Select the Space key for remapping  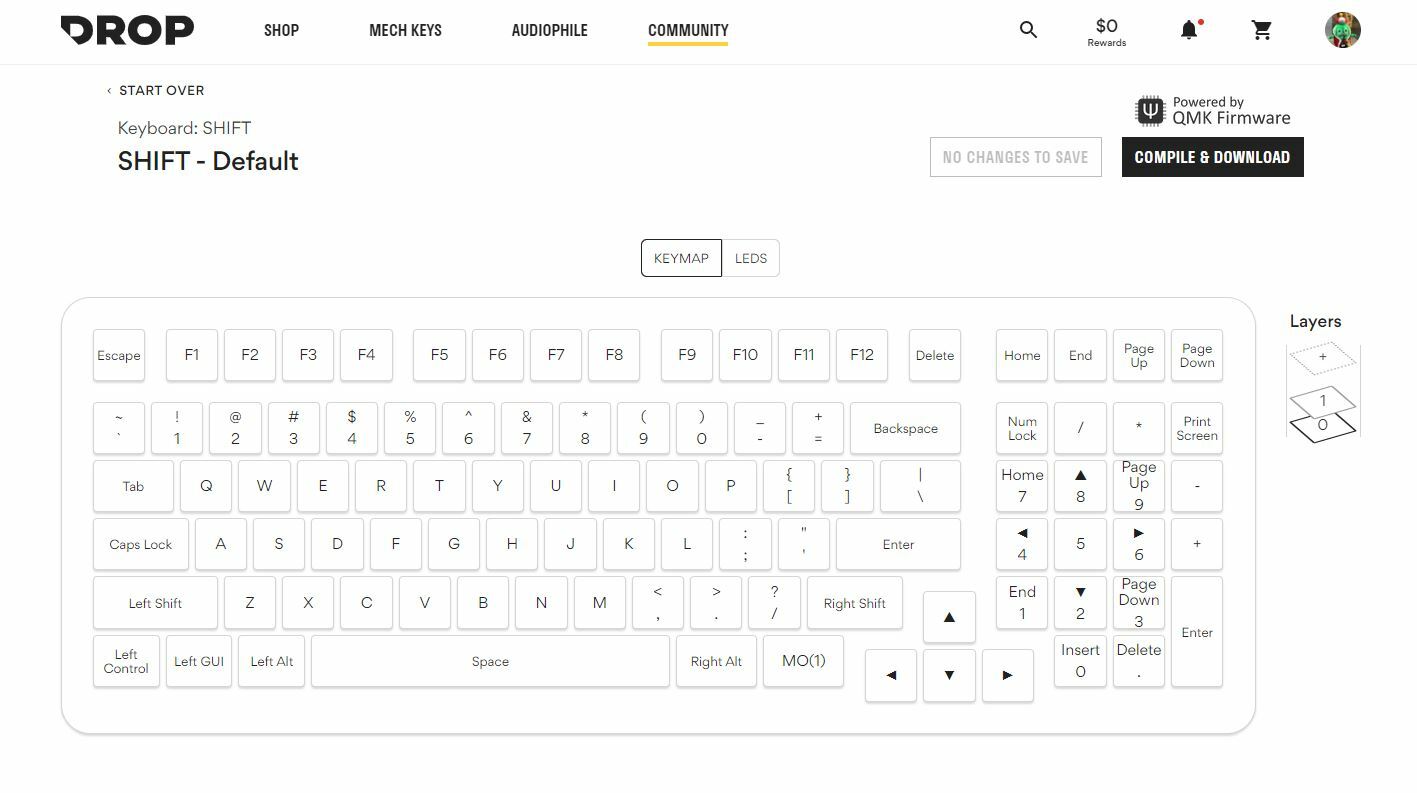[490, 661]
